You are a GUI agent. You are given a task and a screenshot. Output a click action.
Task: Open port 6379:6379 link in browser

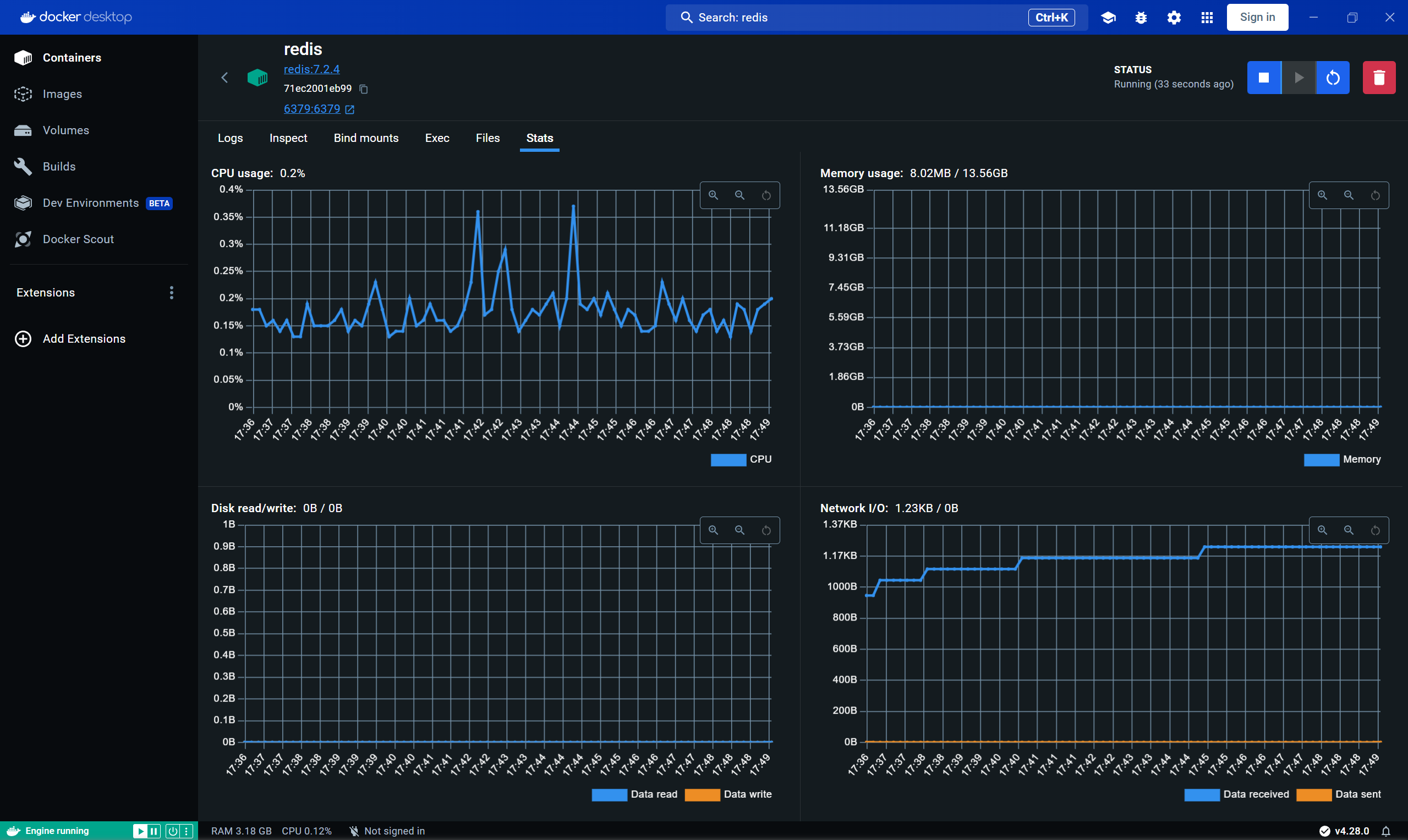(319, 109)
